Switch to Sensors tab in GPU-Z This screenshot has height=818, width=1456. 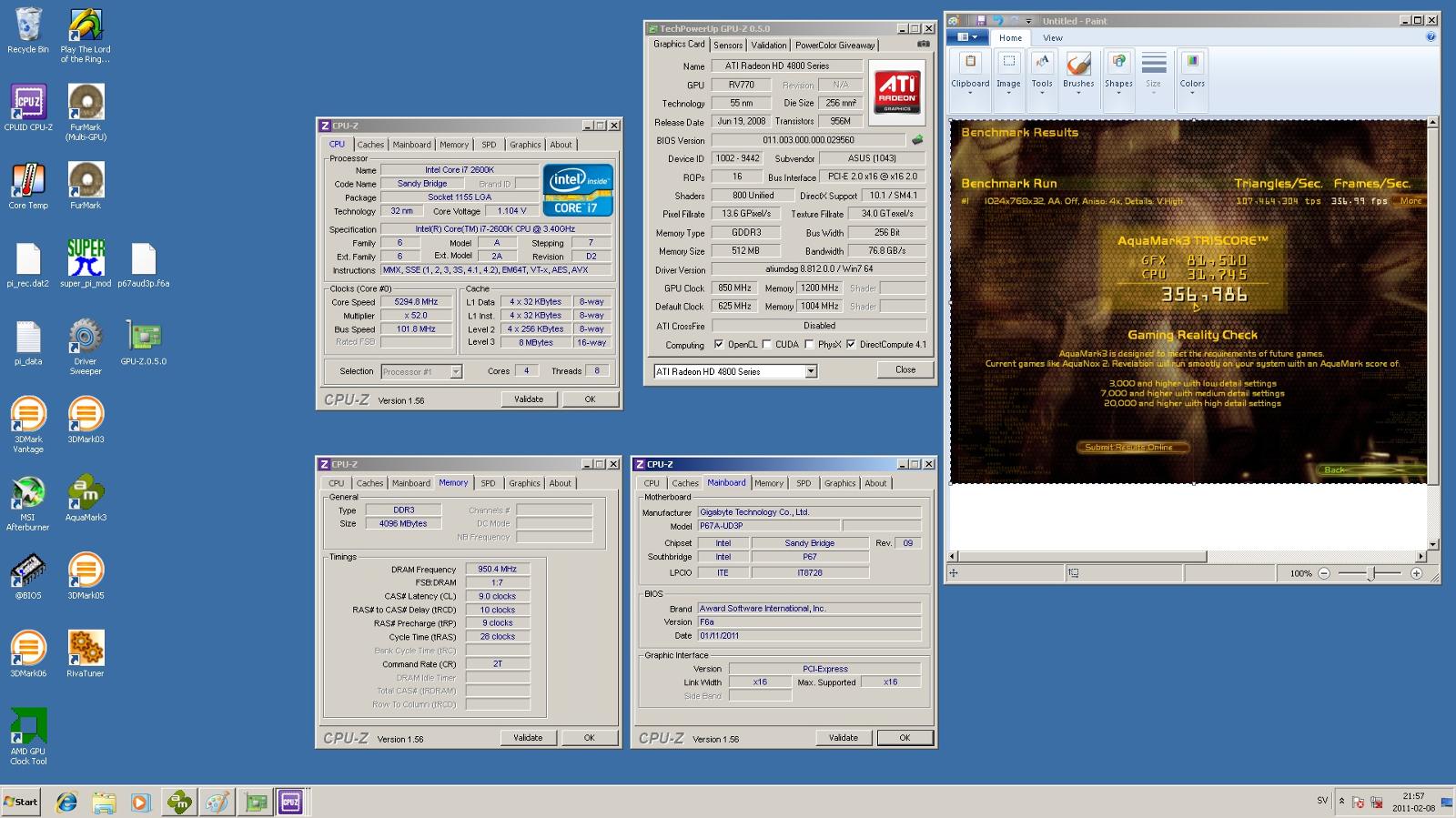pyautogui.click(x=728, y=45)
